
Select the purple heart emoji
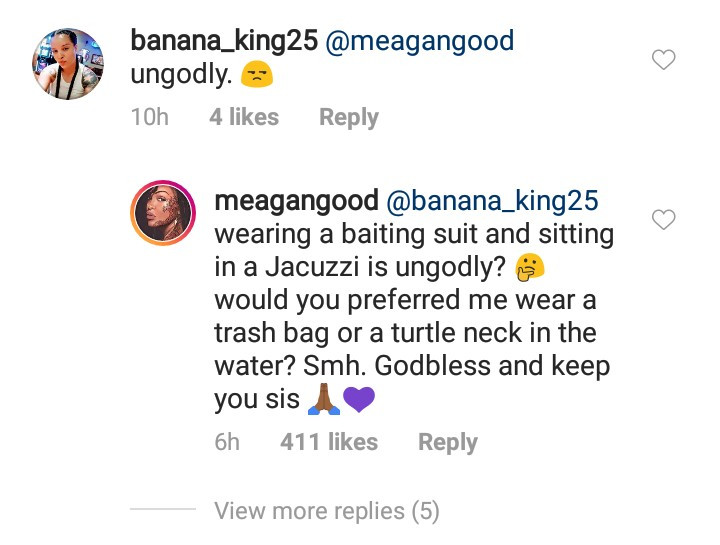pyautogui.click(x=359, y=399)
